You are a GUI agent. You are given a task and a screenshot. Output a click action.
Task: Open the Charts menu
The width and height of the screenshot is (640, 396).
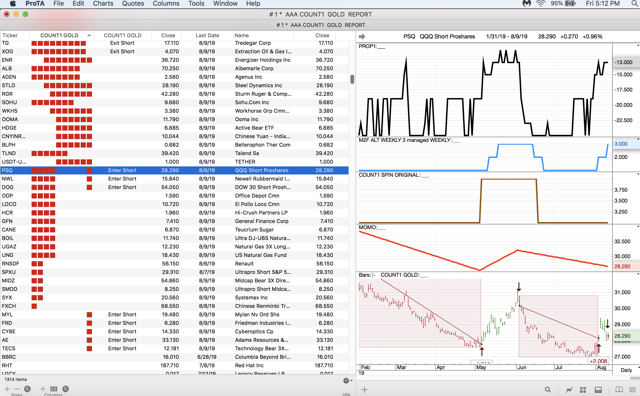point(103,3)
